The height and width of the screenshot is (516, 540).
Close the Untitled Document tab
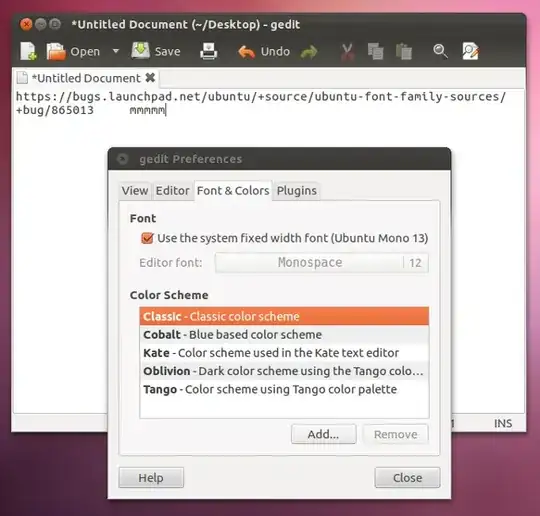pos(150,78)
